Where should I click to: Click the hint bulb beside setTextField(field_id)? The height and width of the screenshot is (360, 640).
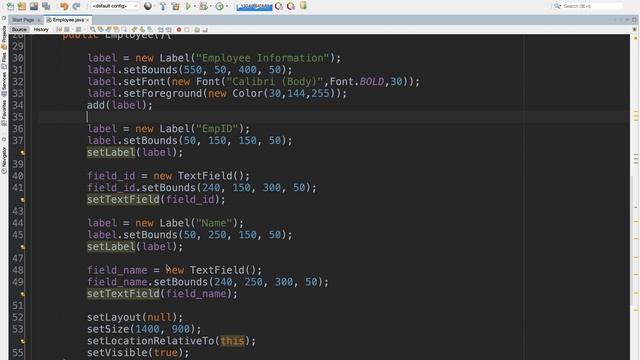click(22, 200)
